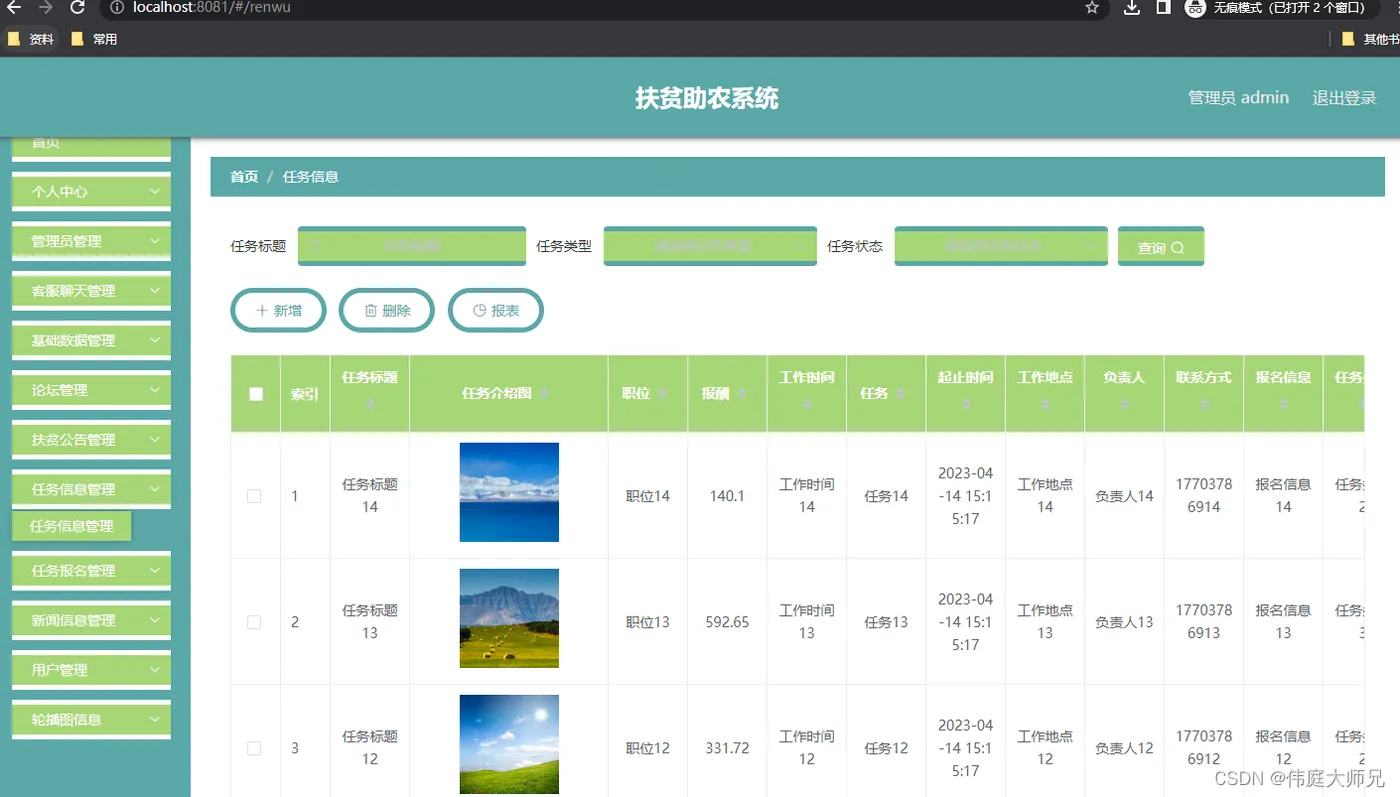Check the box for row 1
Image resolution: width=1400 pixels, height=797 pixels.
(254, 496)
